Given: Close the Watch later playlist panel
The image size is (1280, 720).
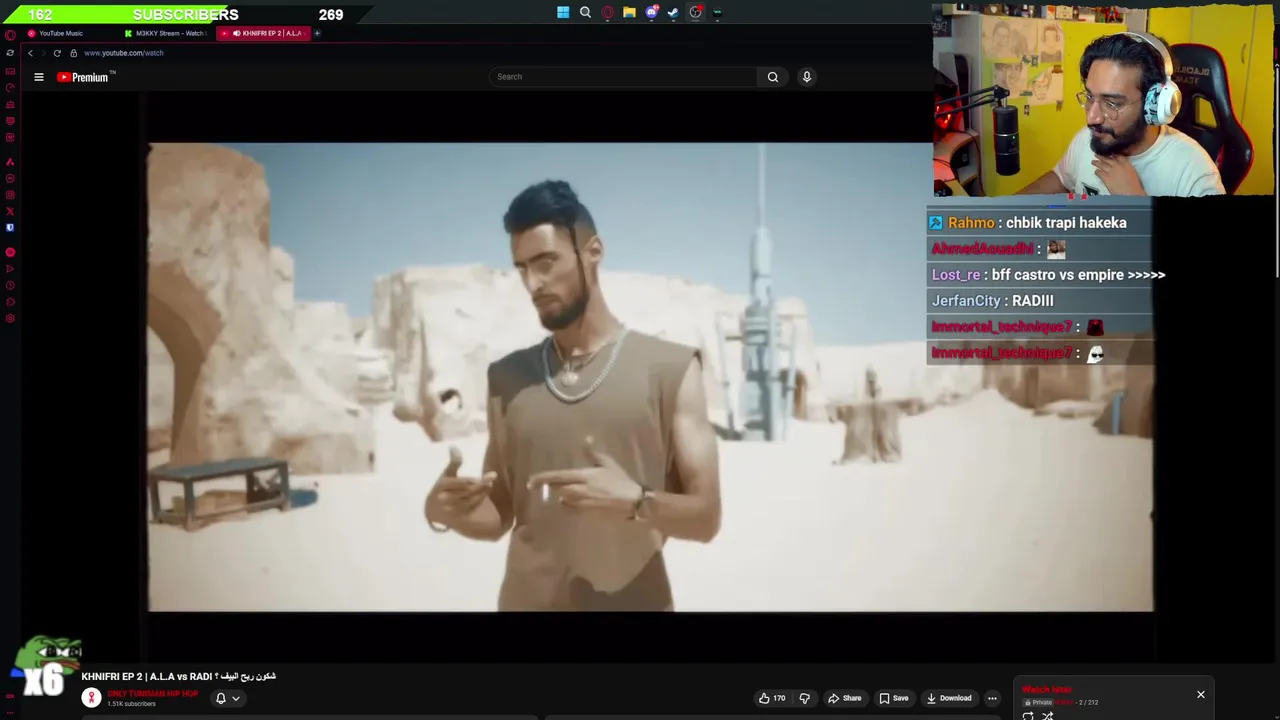Looking at the screenshot, I should pyautogui.click(x=1201, y=695).
